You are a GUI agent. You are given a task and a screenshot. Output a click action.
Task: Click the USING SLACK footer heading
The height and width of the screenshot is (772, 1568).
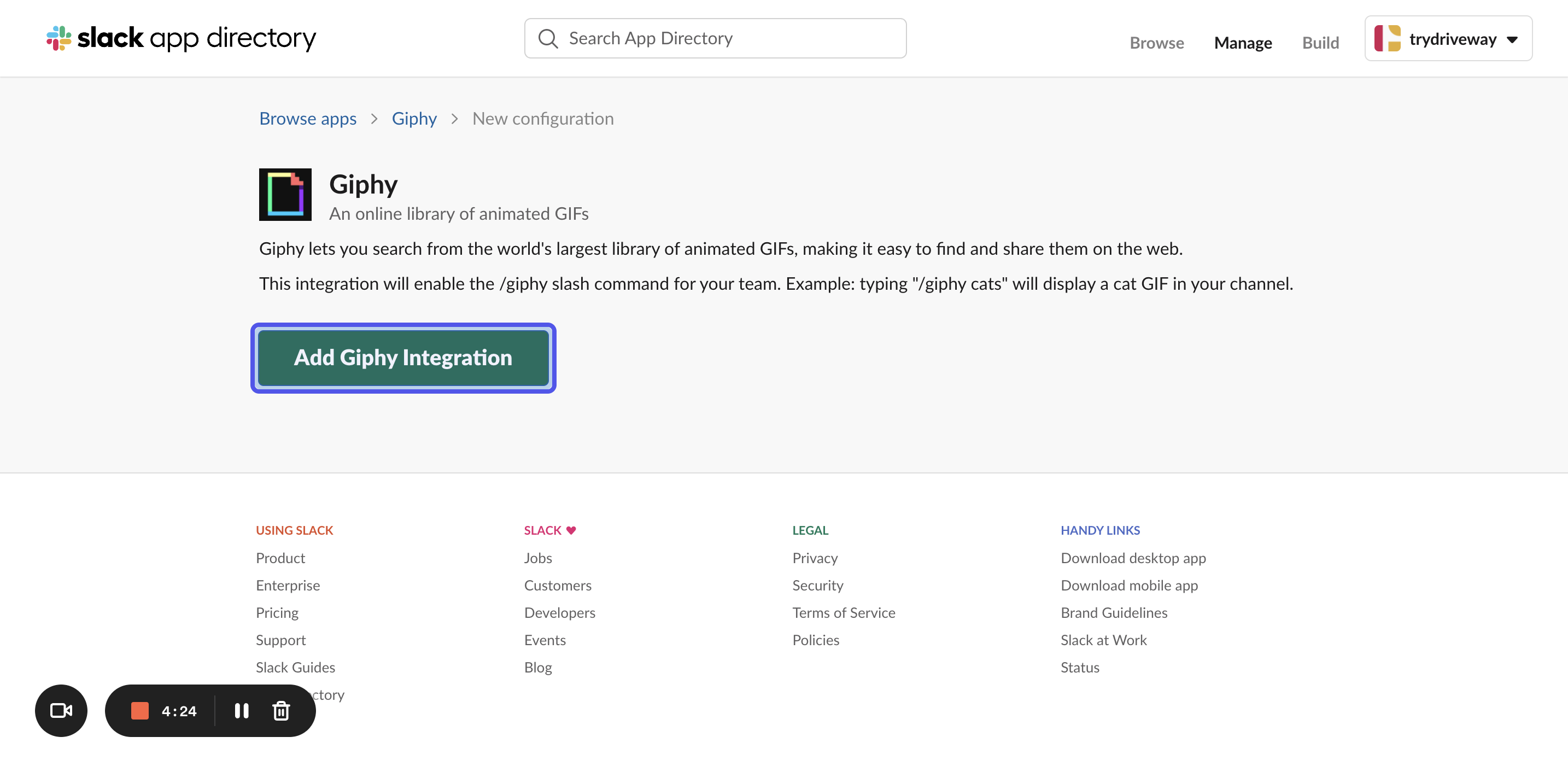[295, 530]
